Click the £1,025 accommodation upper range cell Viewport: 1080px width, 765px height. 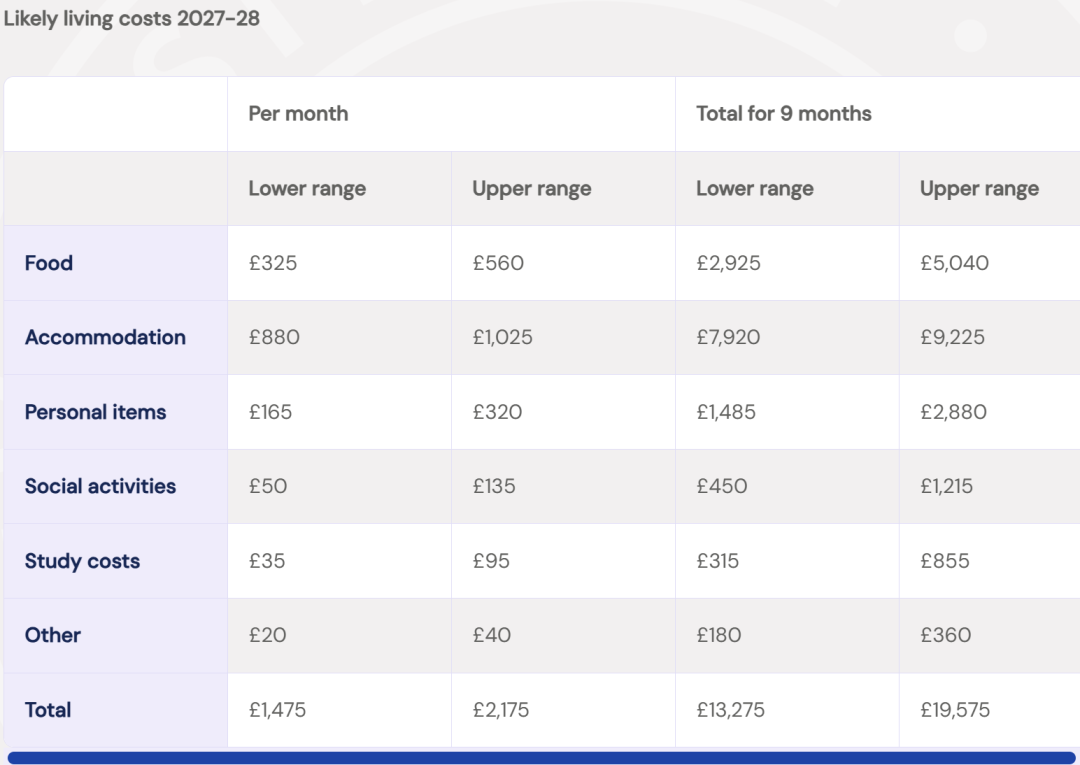pos(563,337)
